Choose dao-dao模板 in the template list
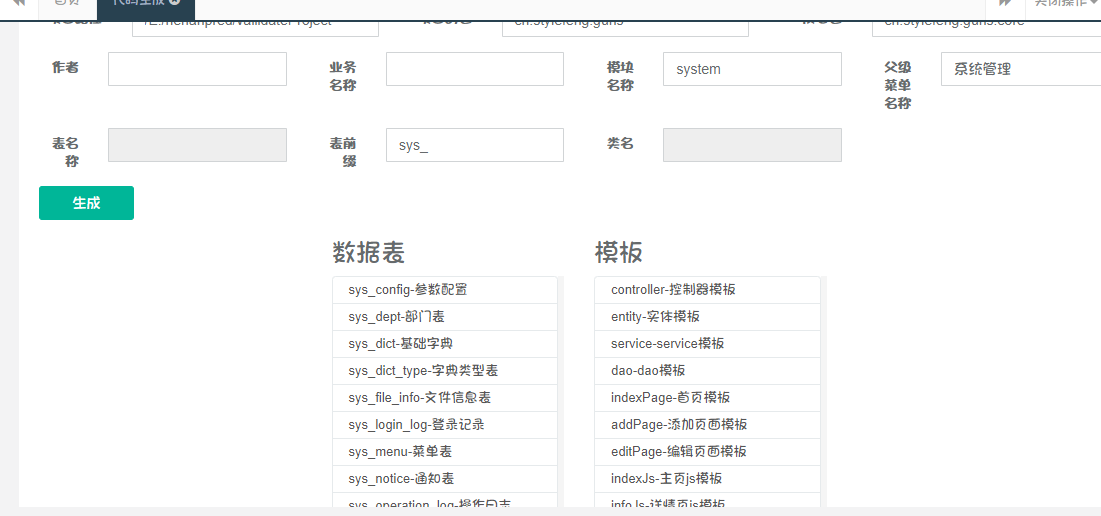1101x516 pixels. (x=707, y=371)
